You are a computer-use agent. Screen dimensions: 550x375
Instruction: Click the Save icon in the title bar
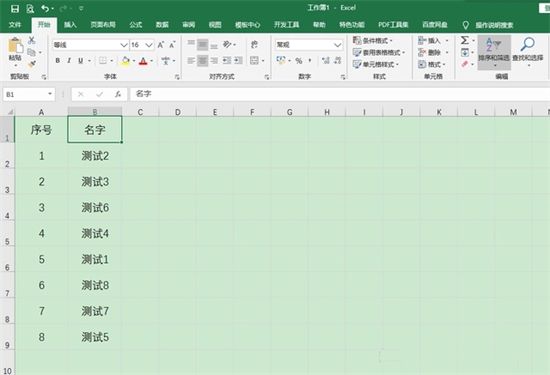click(x=15, y=8)
